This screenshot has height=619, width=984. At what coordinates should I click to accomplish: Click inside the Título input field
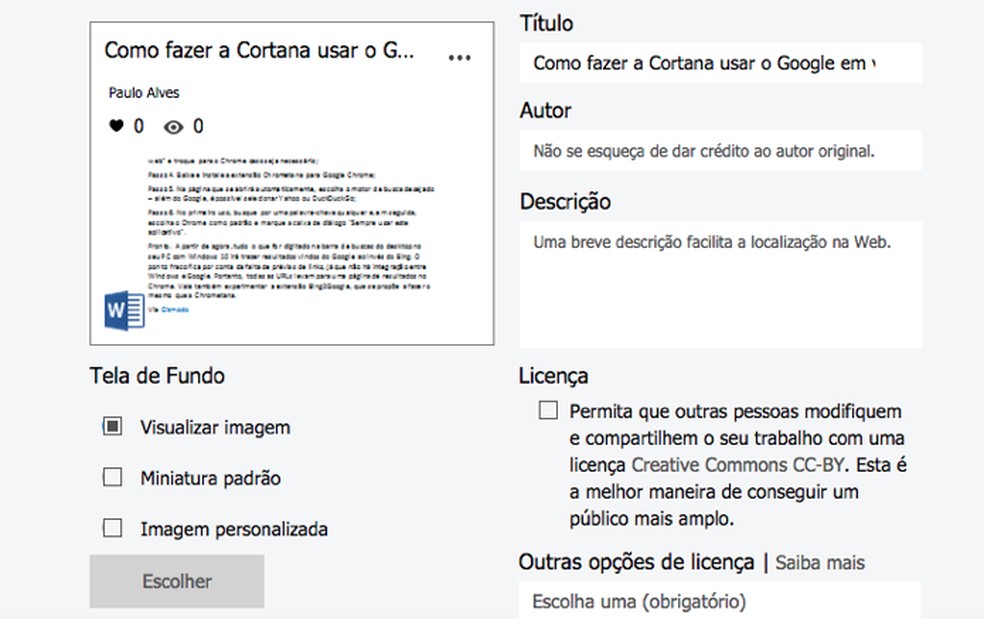718,63
